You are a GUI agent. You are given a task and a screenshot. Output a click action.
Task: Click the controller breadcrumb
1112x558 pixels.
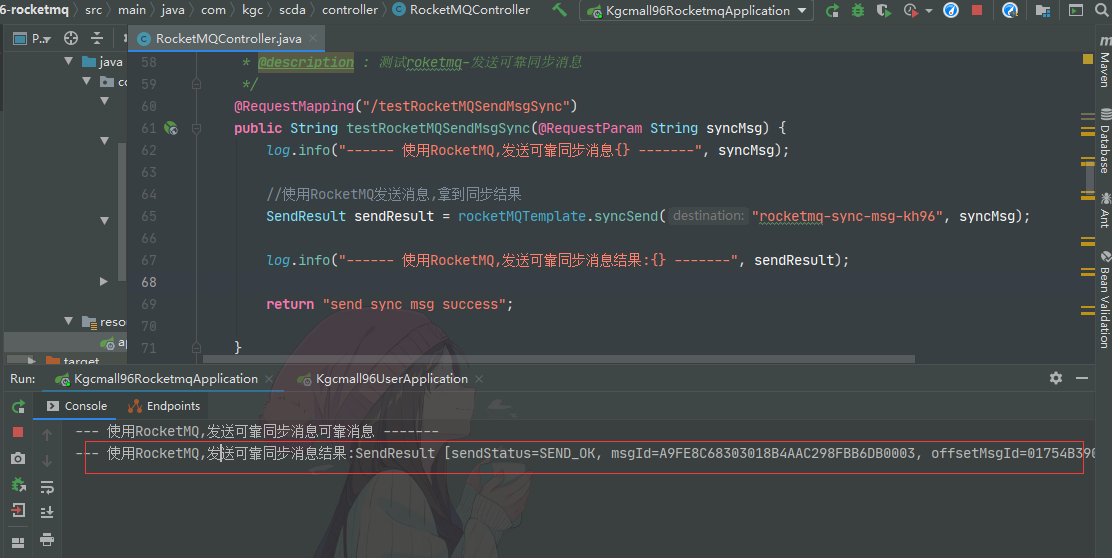click(350, 10)
